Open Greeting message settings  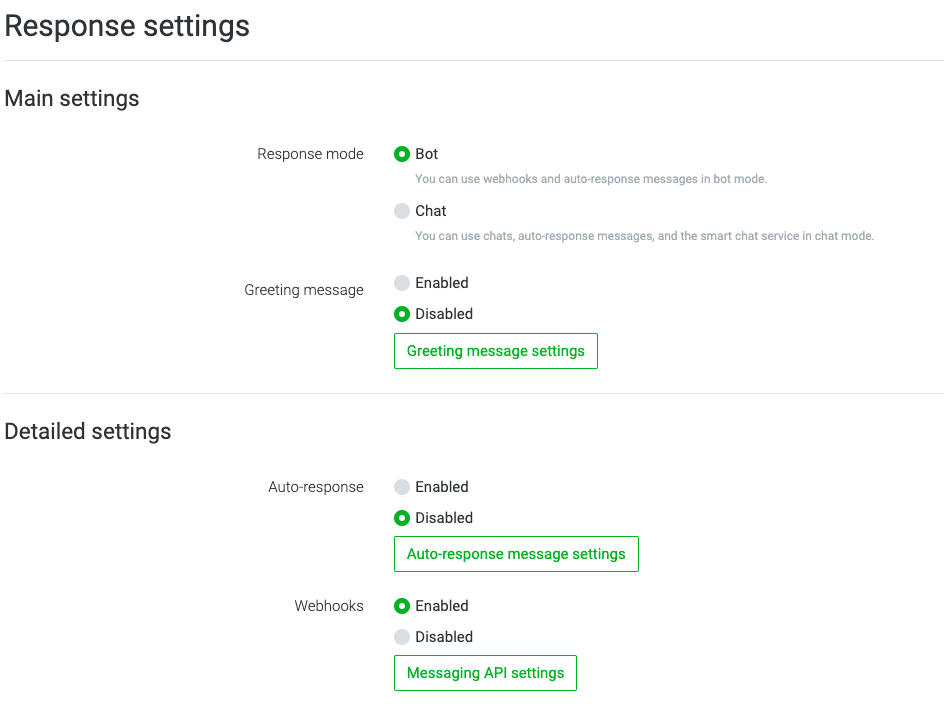[x=495, y=351]
